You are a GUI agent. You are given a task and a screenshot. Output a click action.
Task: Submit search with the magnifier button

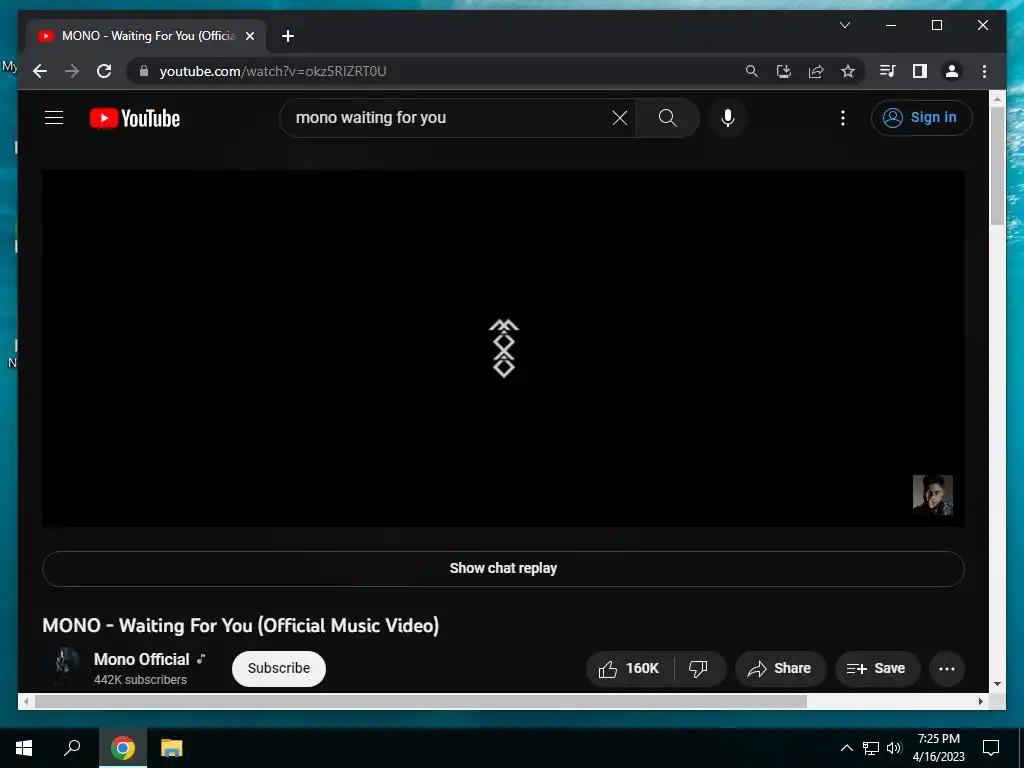click(x=667, y=118)
